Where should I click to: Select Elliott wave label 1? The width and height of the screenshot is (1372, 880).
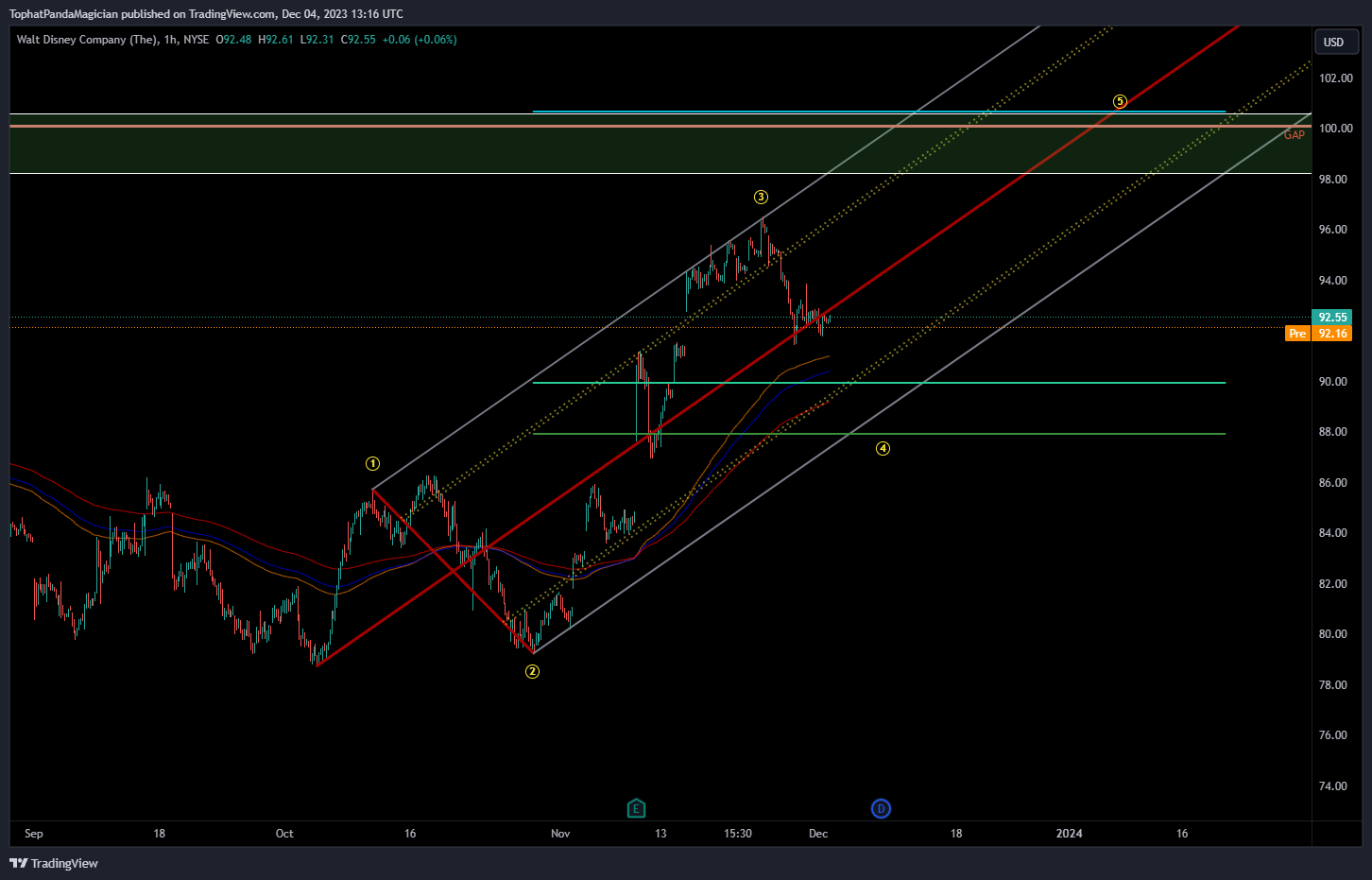(373, 463)
